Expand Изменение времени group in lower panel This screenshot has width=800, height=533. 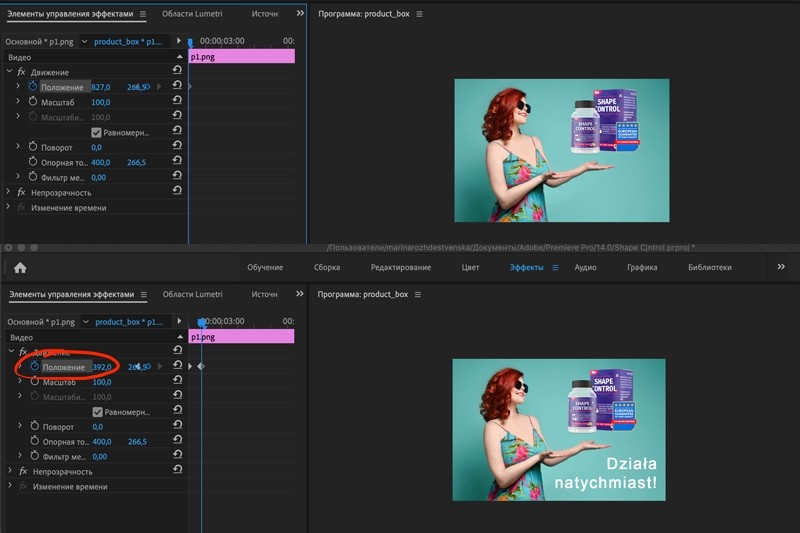[x=10, y=486]
